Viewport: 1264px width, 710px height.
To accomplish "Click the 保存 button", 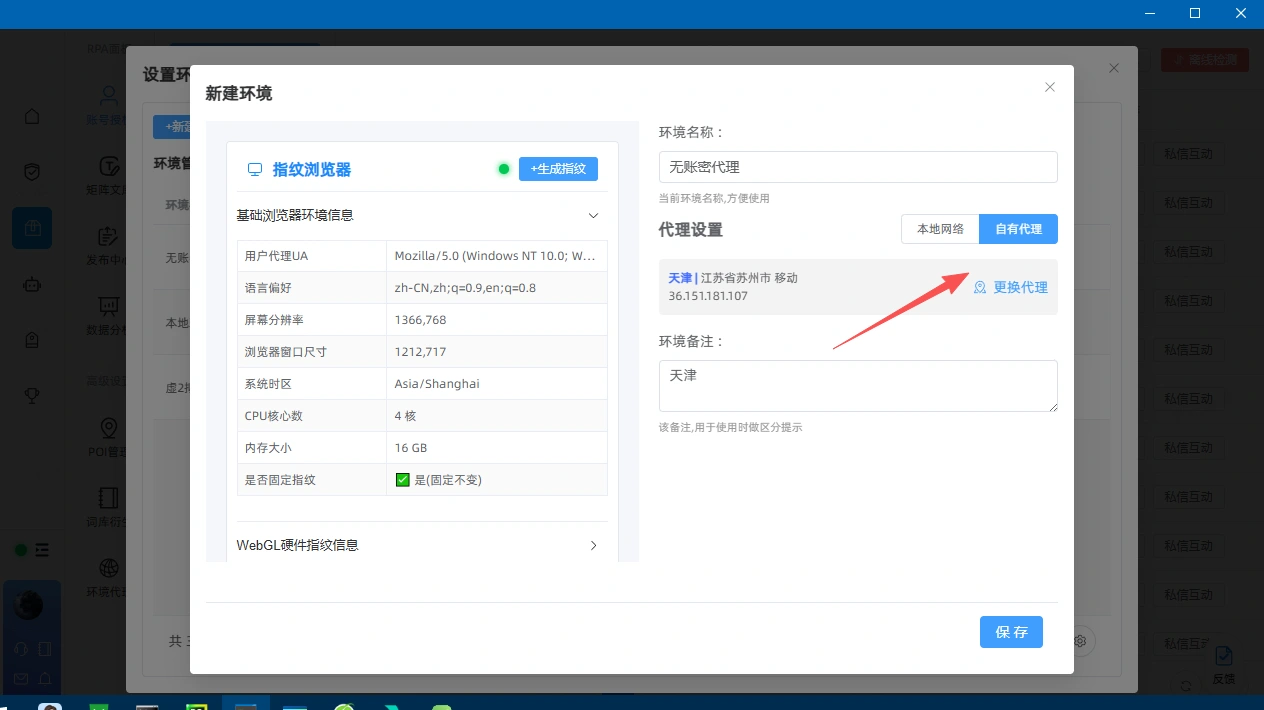I will [x=1011, y=632].
